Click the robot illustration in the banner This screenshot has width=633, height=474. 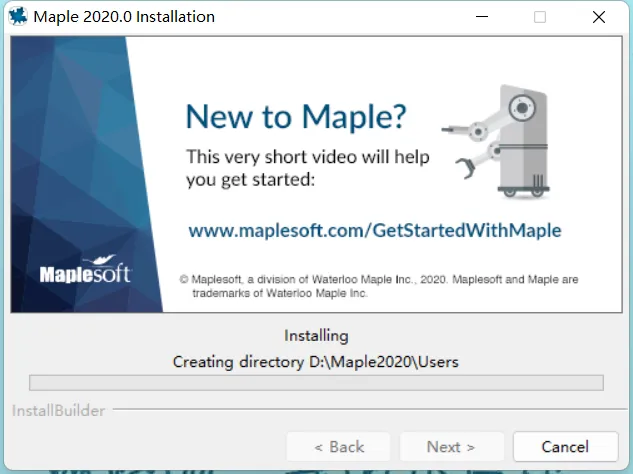[496, 141]
